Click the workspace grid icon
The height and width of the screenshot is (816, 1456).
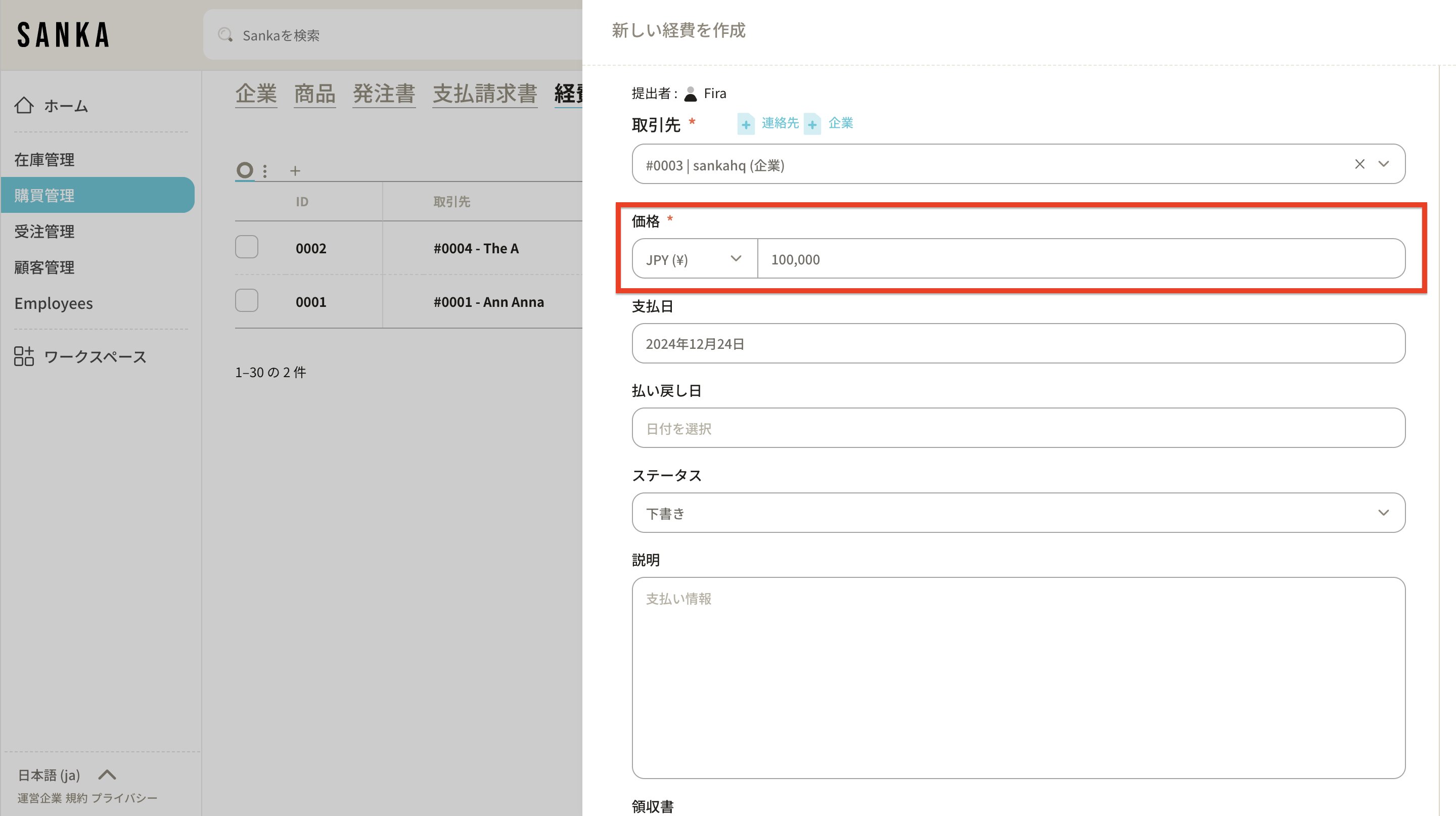click(24, 356)
